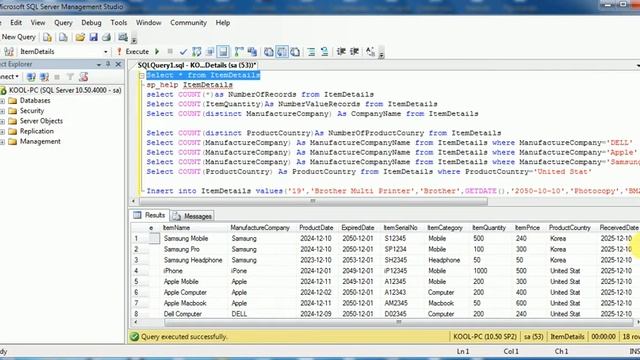Parse query with the blue checkmark

(x=183, y=52)
